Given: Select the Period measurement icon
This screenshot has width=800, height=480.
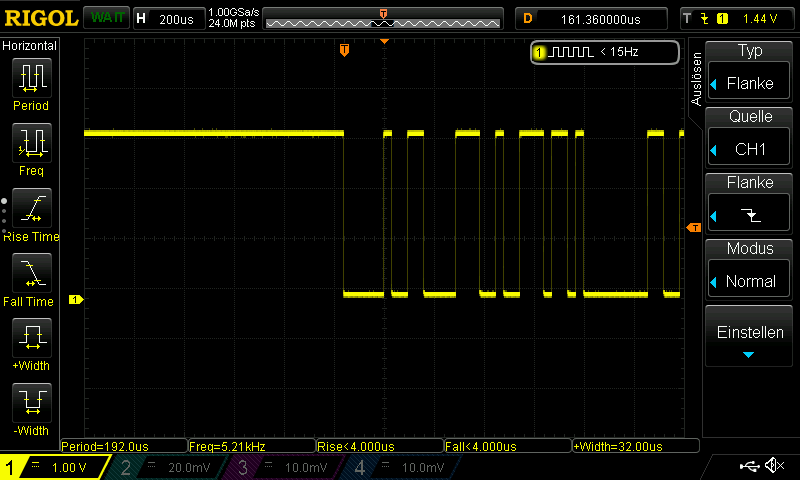Looking at the screenshot, I should click(x=31, y=78).
